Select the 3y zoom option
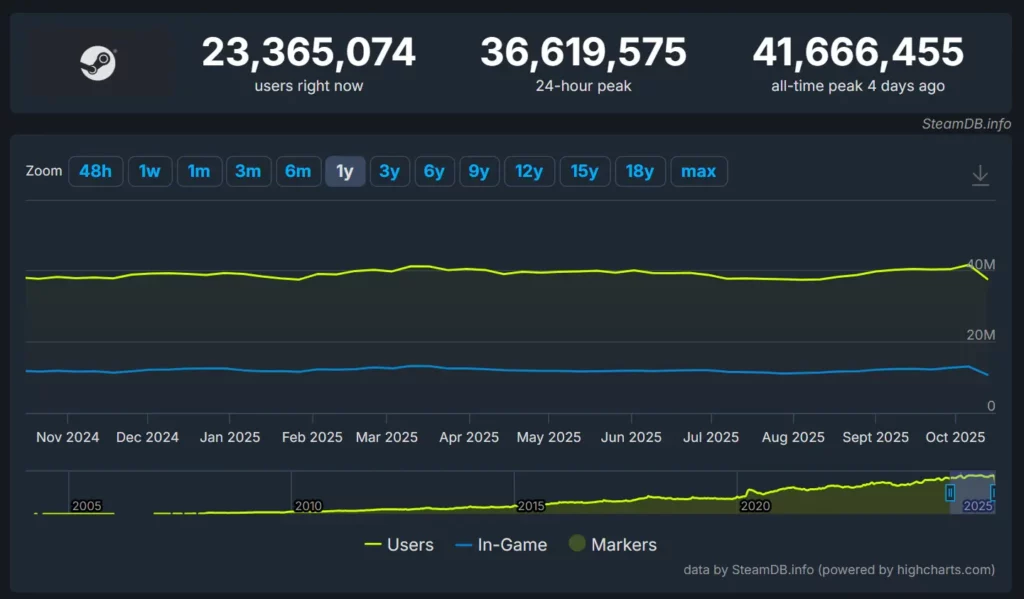 click(x=390, y=171)
